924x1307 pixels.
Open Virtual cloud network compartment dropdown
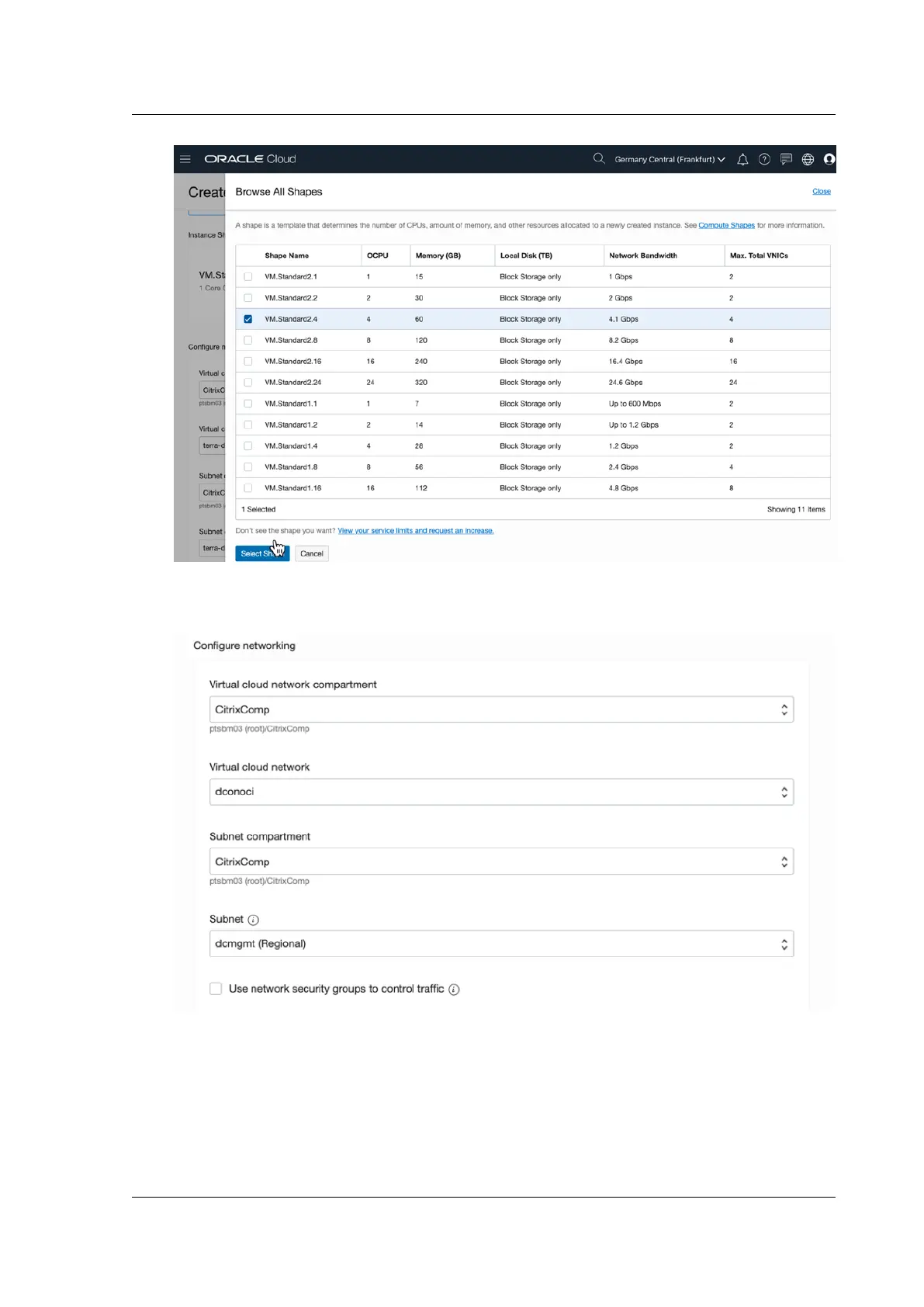coord(501,709)
